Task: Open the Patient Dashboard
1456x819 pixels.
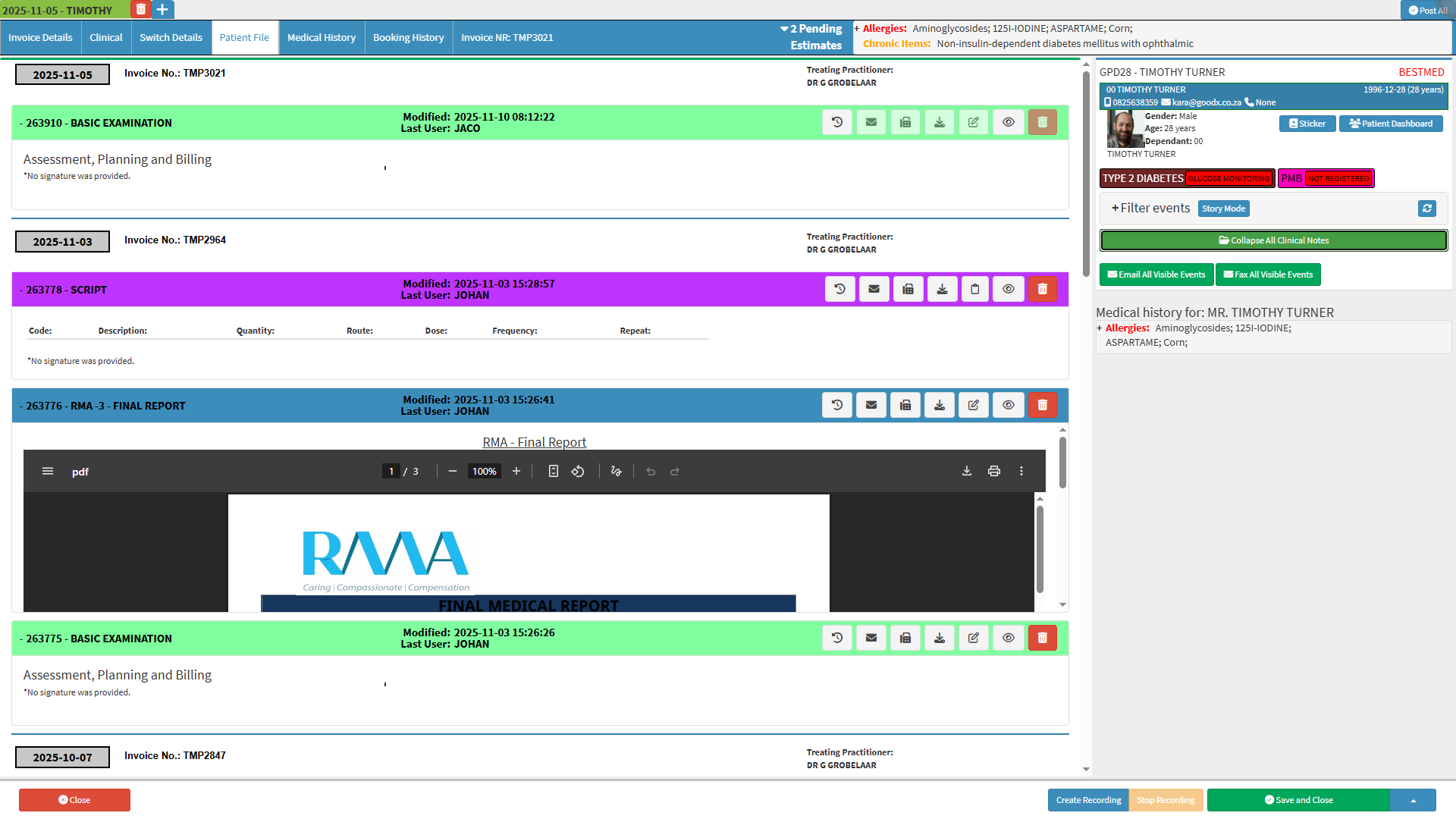Action: [1390, 124]
